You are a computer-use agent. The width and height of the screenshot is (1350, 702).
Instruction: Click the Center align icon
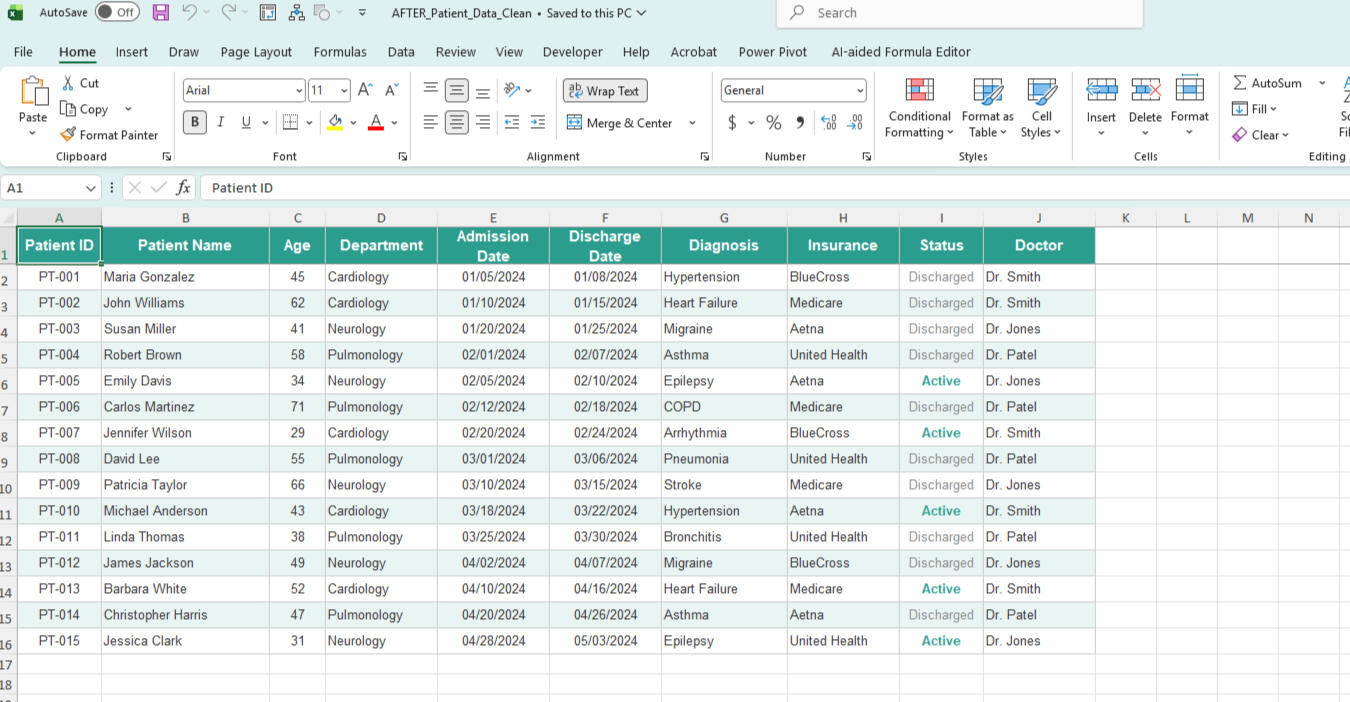(457, 122)
